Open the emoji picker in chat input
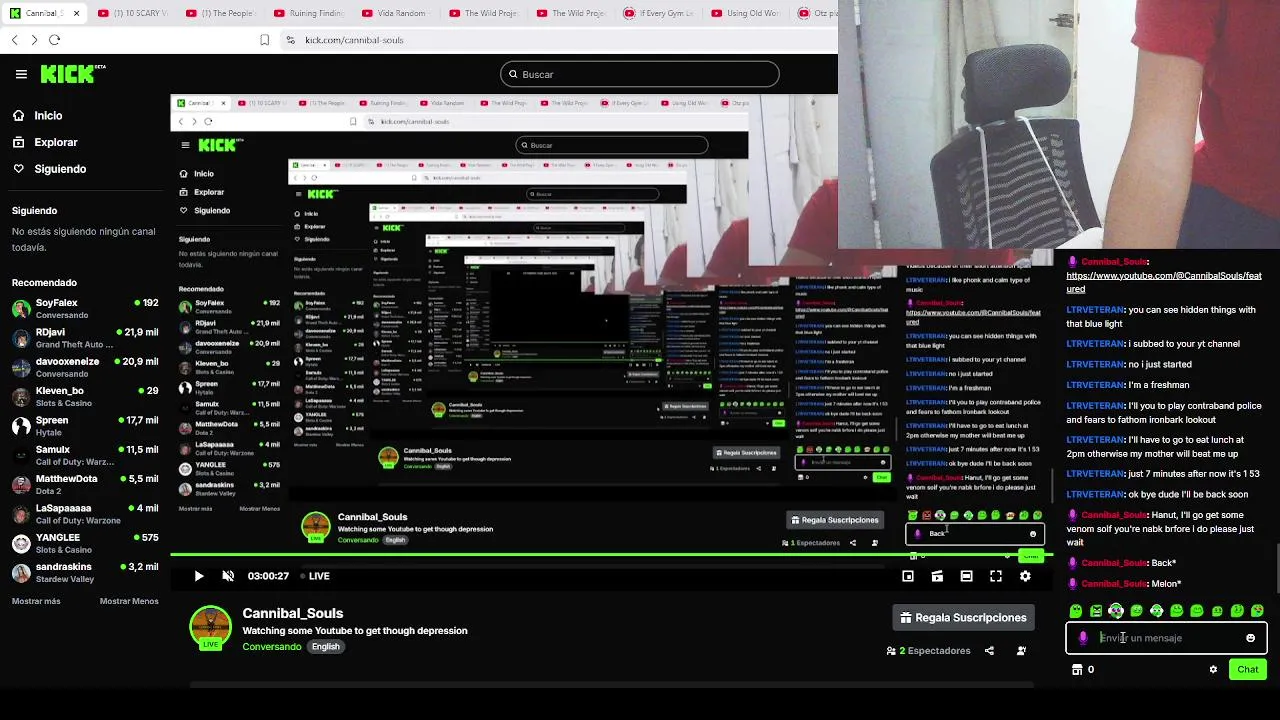This screenshot has height=720, width=1280. pos(1250,638)
